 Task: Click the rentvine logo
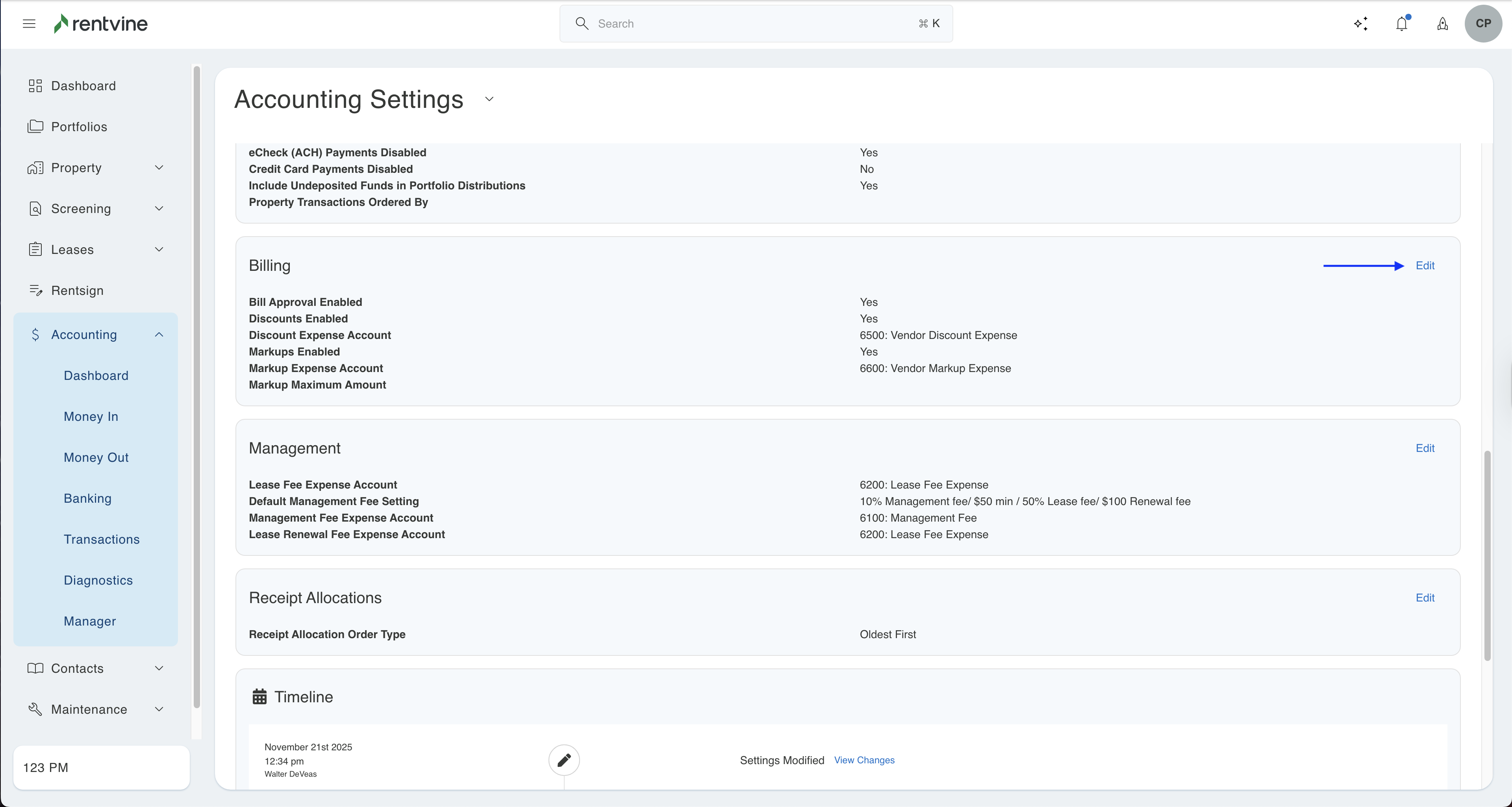click(101, 24)
